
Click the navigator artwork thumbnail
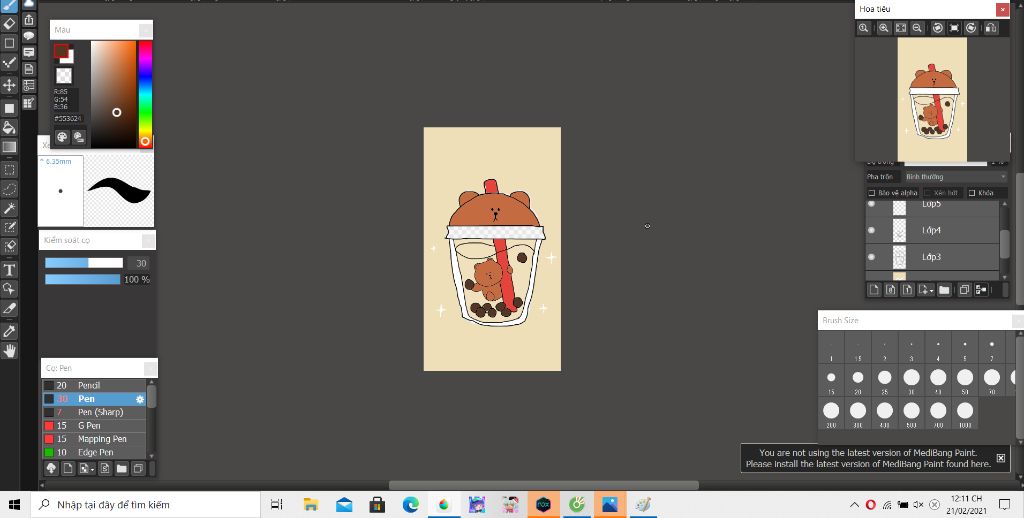[x=933, y=99]
